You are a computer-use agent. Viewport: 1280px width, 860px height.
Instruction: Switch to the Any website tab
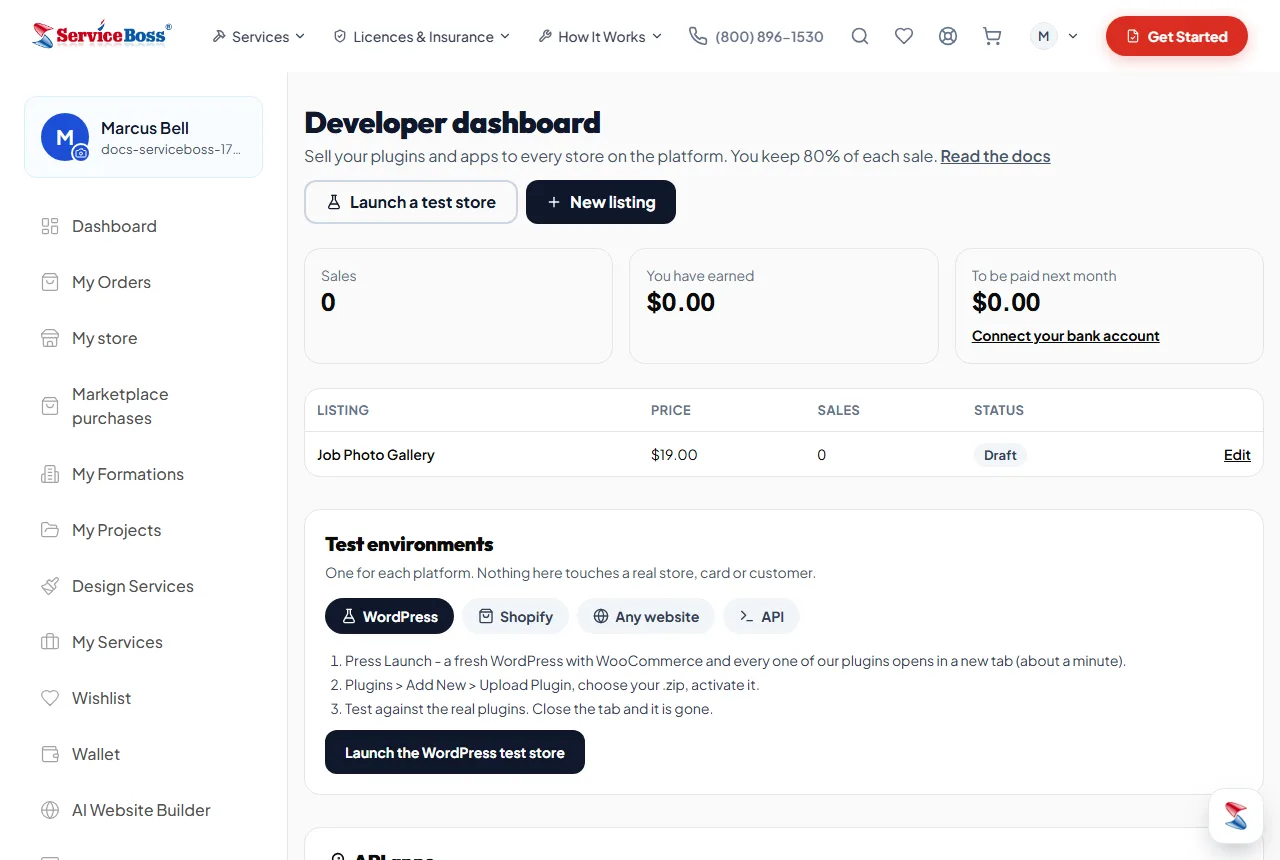tap(646, 616)
